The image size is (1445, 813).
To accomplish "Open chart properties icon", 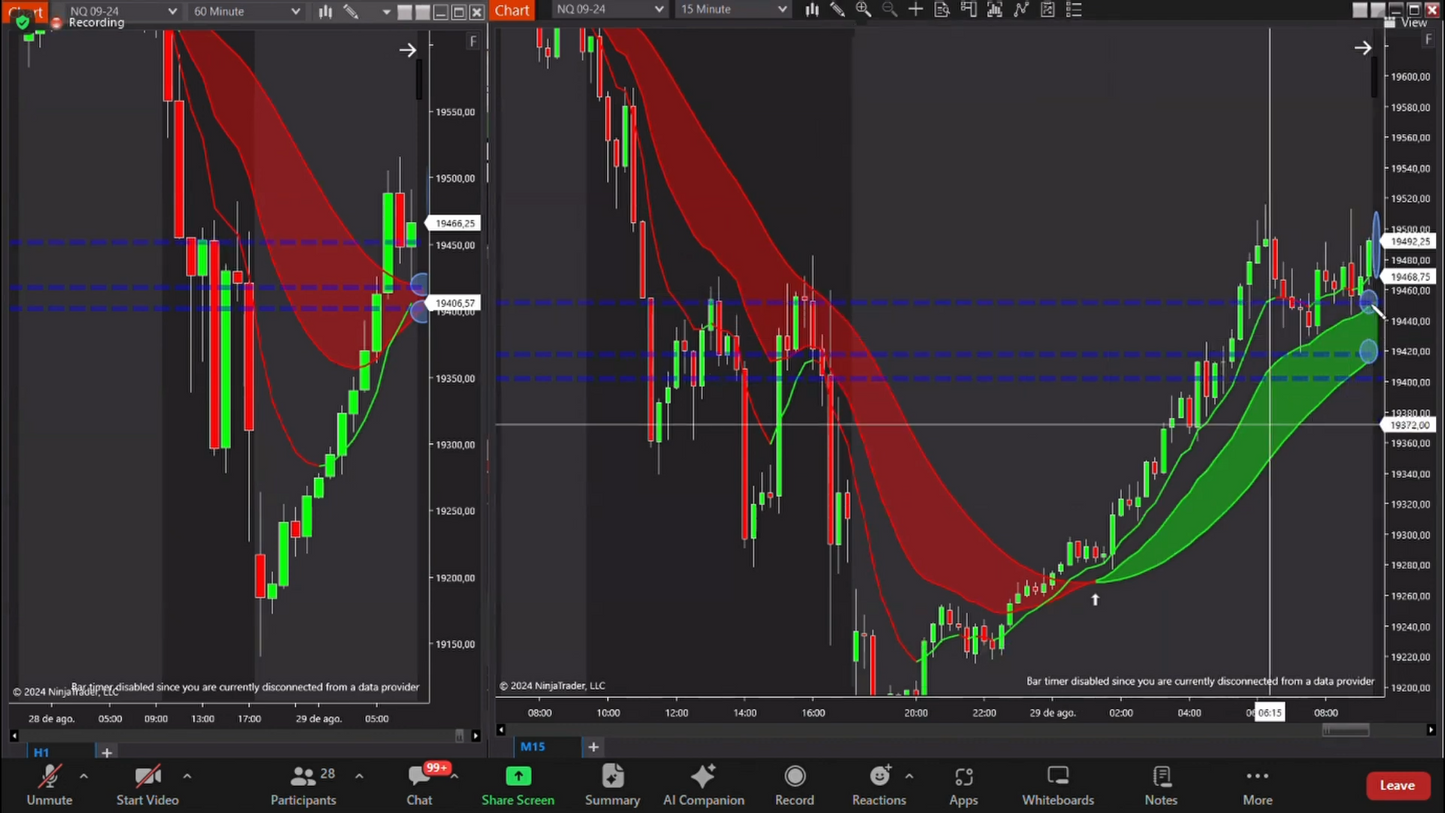I will click(1048, 9).
